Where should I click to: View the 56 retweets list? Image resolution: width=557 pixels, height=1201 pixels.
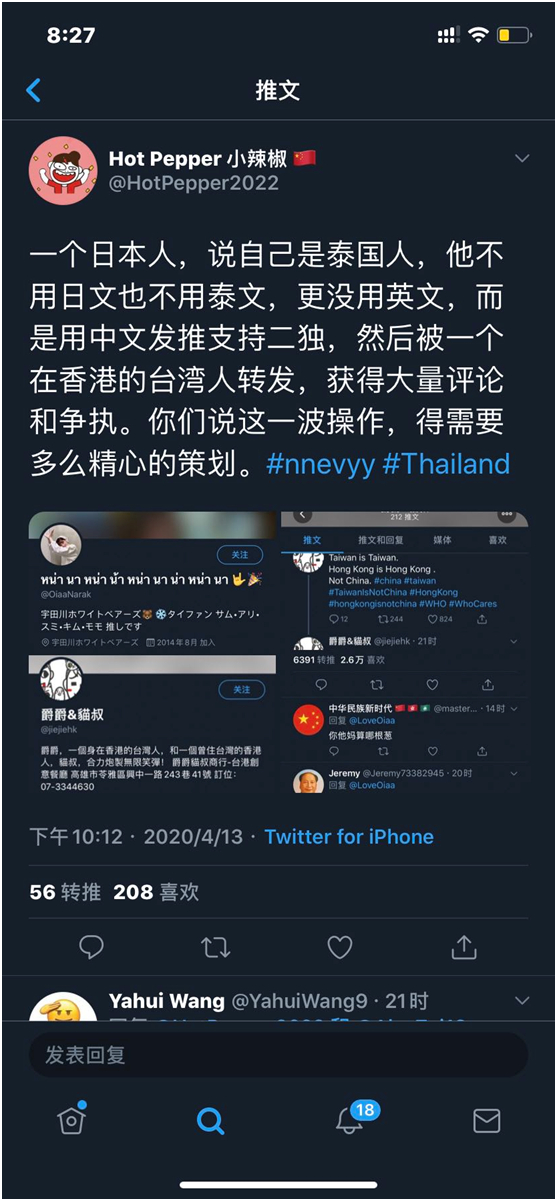point(65,891)
